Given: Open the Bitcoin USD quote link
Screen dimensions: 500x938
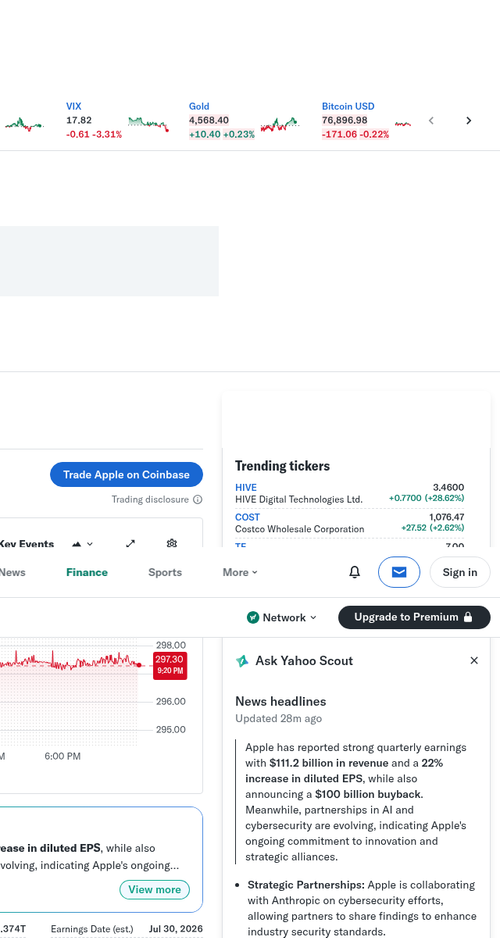Looking at the screenshot, I should 348,106.
